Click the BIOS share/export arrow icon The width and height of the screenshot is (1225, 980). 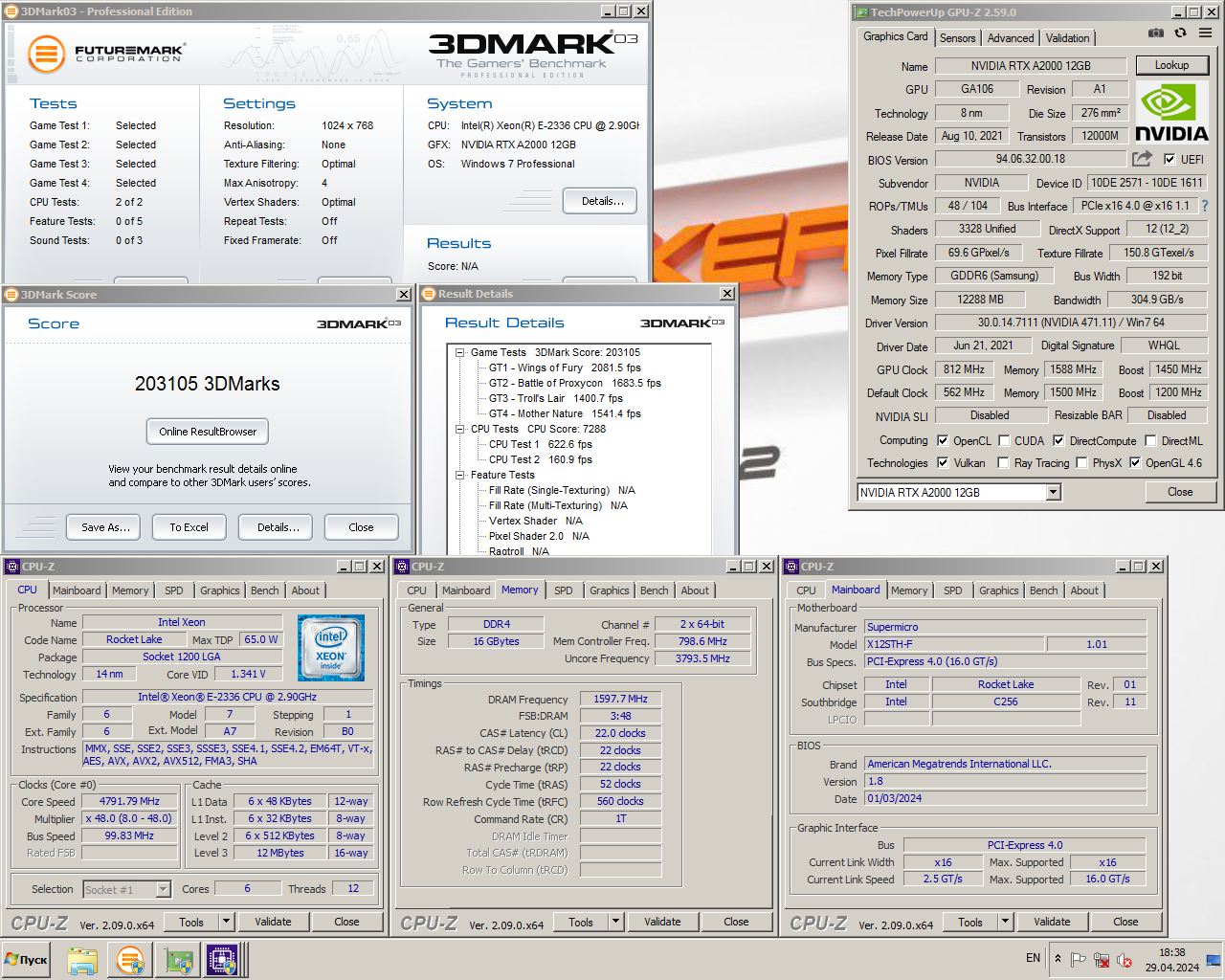point(1142,159)
